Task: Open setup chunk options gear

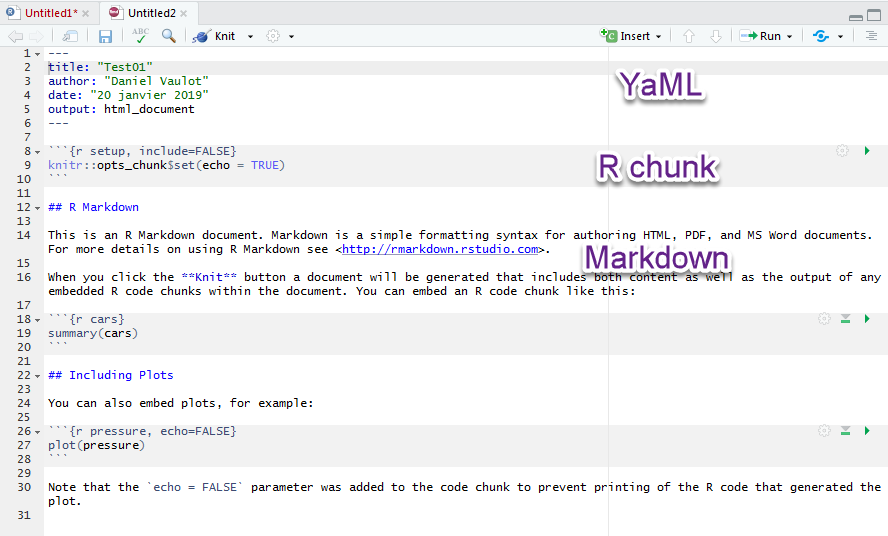Action: click(842, 151)
